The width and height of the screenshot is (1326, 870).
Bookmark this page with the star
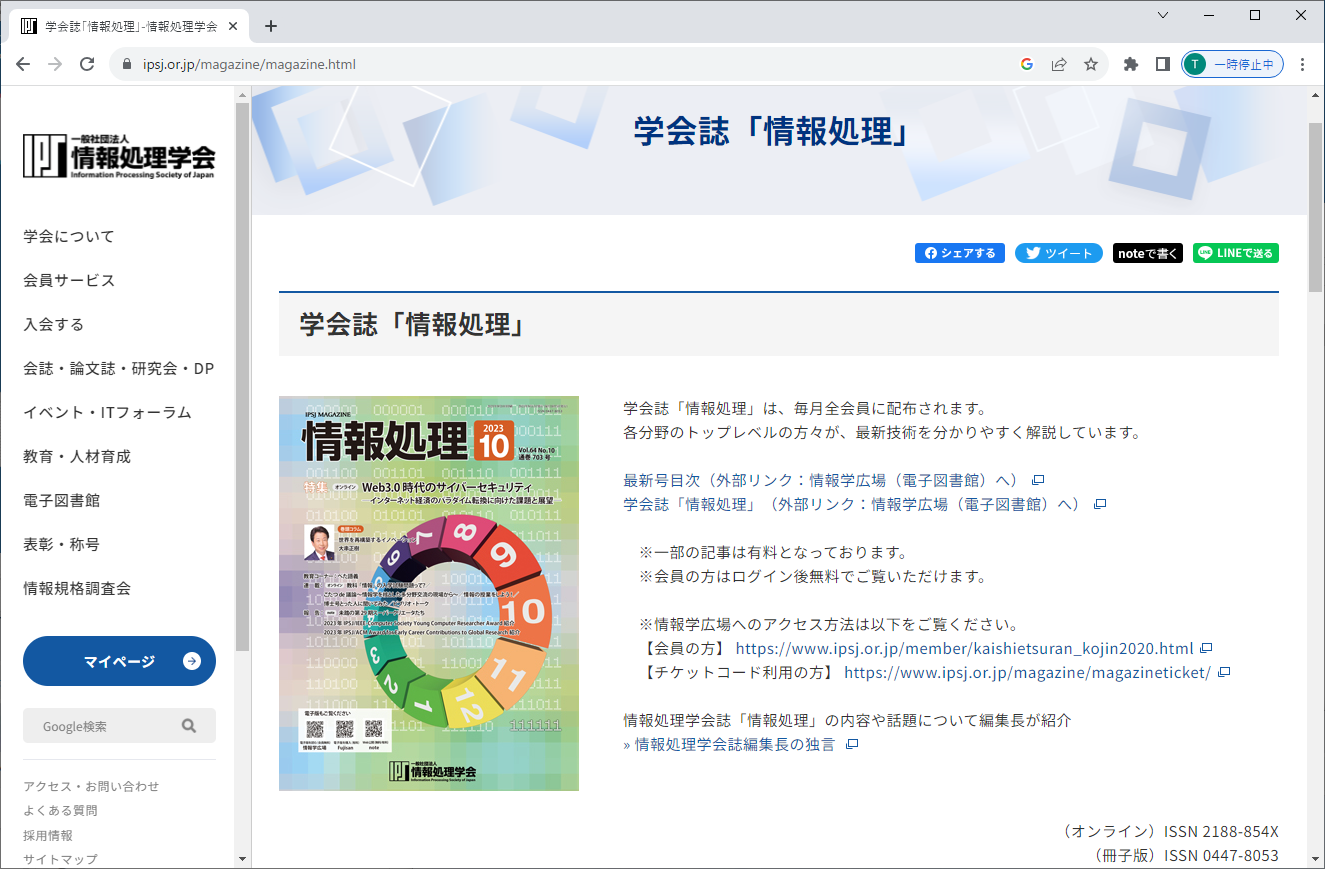(x=1091, y=64)
